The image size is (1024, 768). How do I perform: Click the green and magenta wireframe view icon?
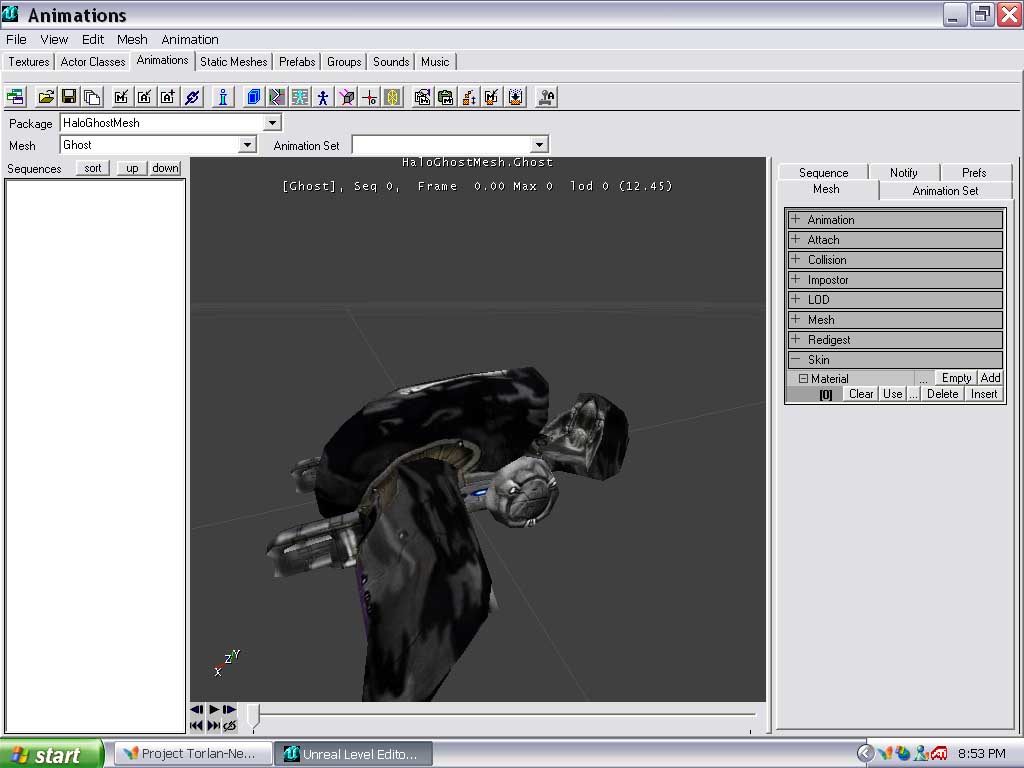276,97
